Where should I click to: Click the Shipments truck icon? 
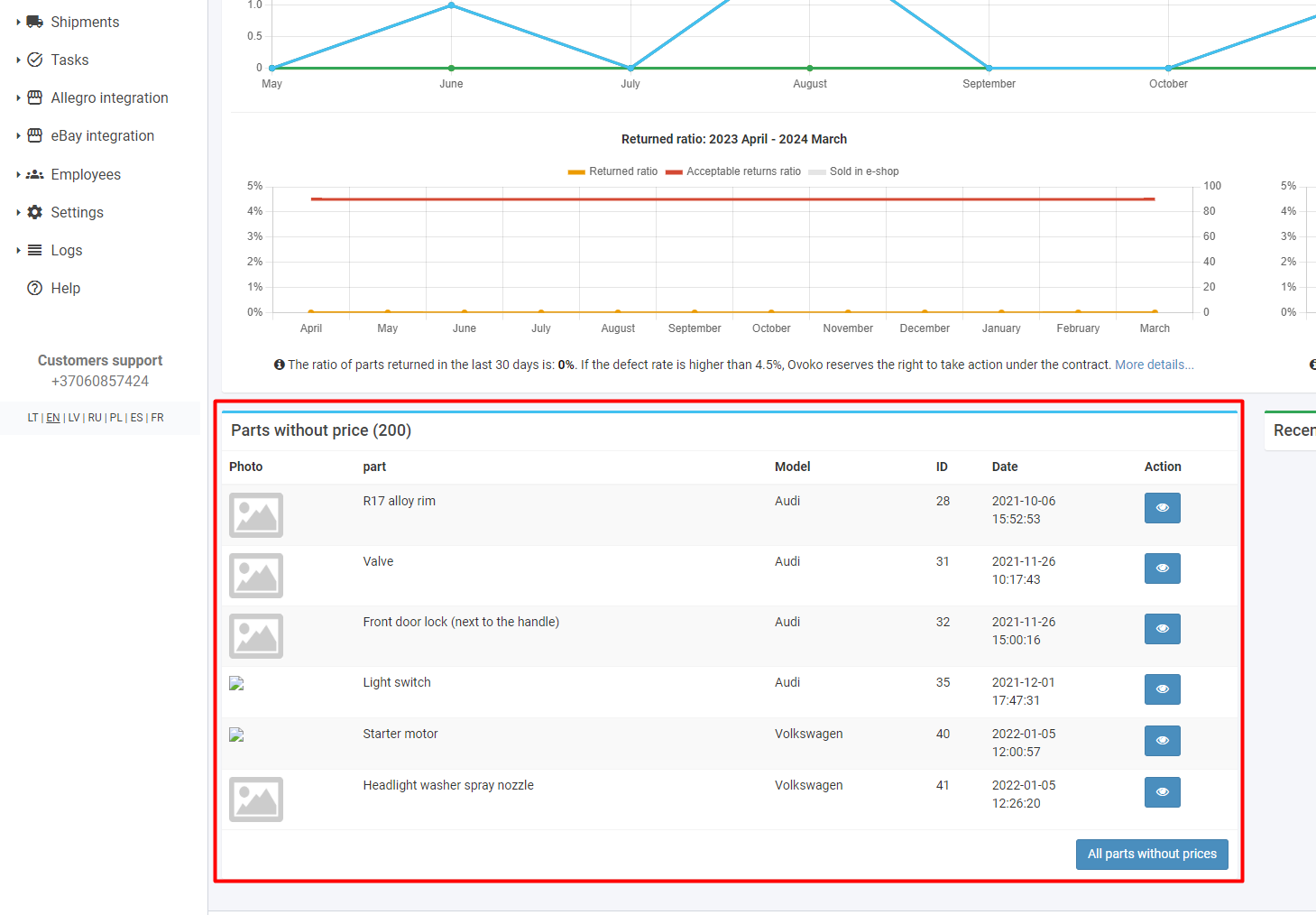(x=35, y=22)
